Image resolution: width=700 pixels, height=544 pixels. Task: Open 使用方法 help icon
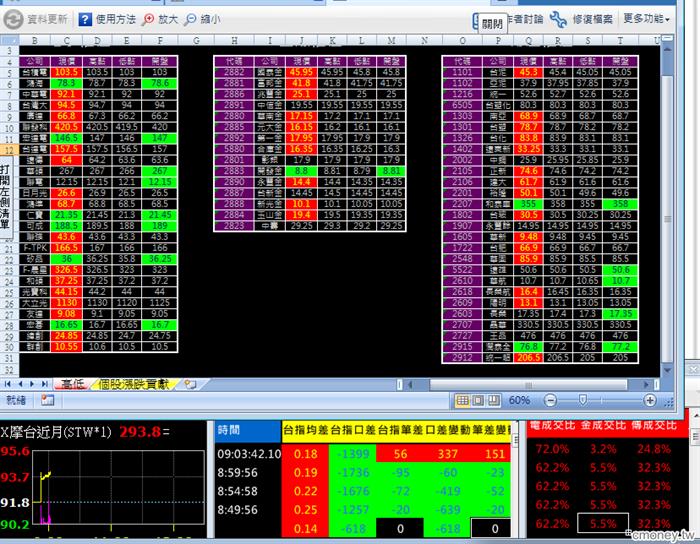coord(85,19)
